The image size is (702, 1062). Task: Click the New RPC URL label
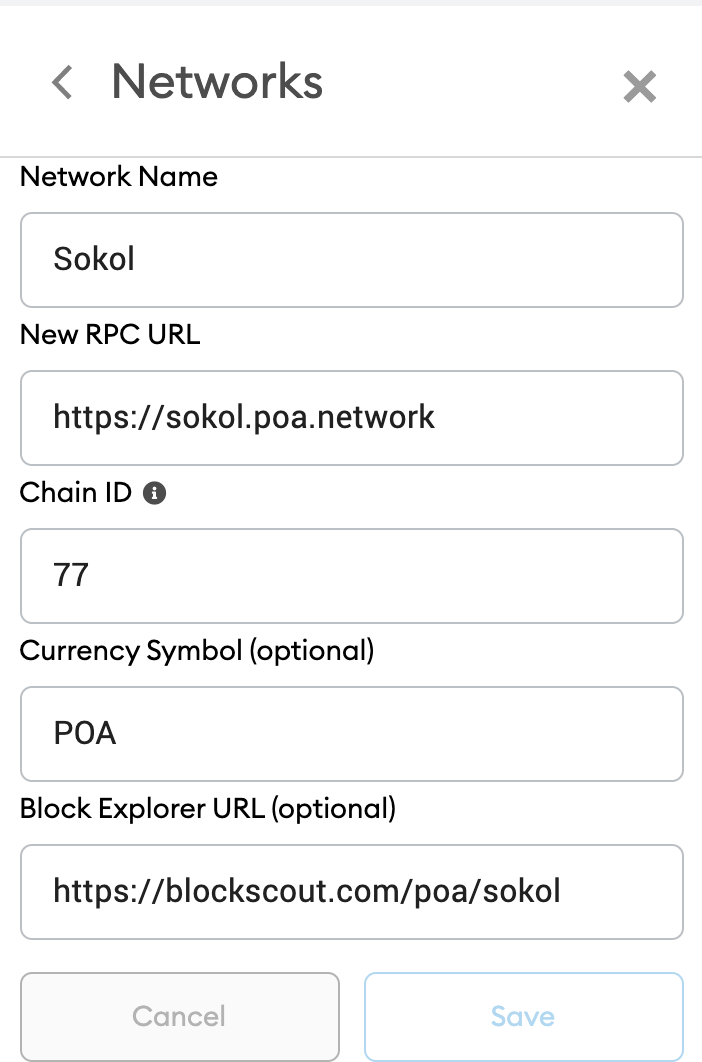(110, 335)
